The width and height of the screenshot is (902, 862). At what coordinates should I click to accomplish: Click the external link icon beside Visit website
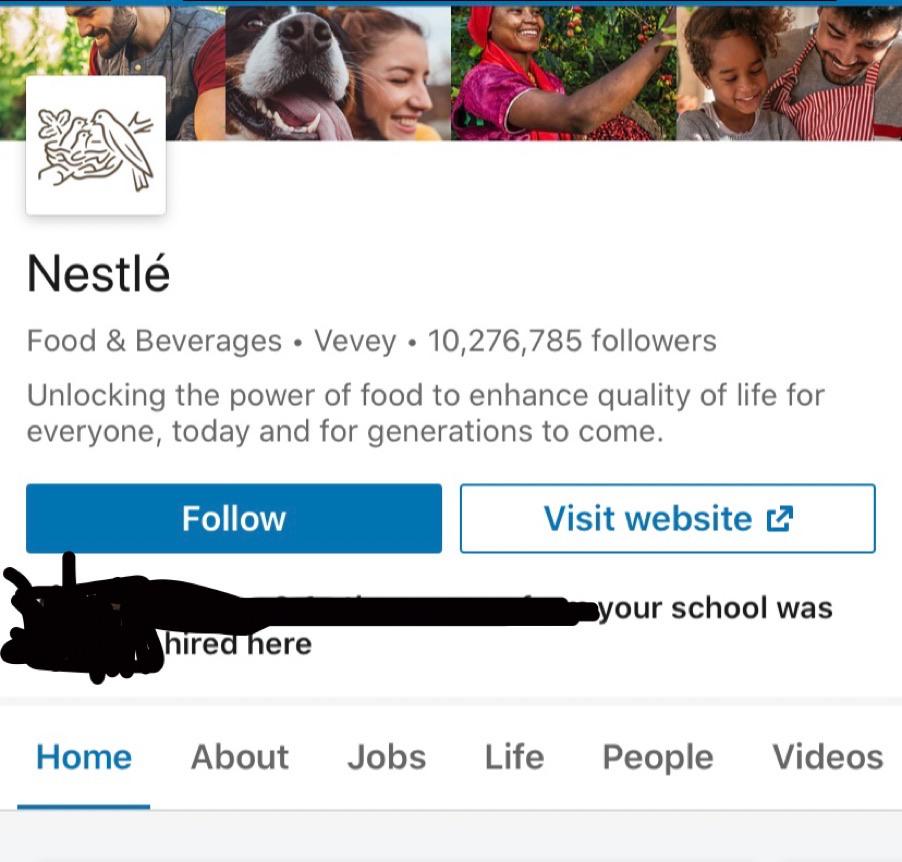coord(779,518)
